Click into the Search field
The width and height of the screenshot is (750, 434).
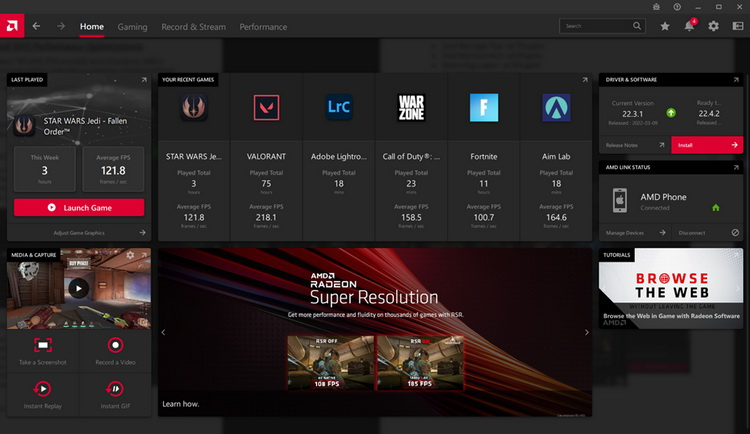pyautogui.click(x=600, y=26)
